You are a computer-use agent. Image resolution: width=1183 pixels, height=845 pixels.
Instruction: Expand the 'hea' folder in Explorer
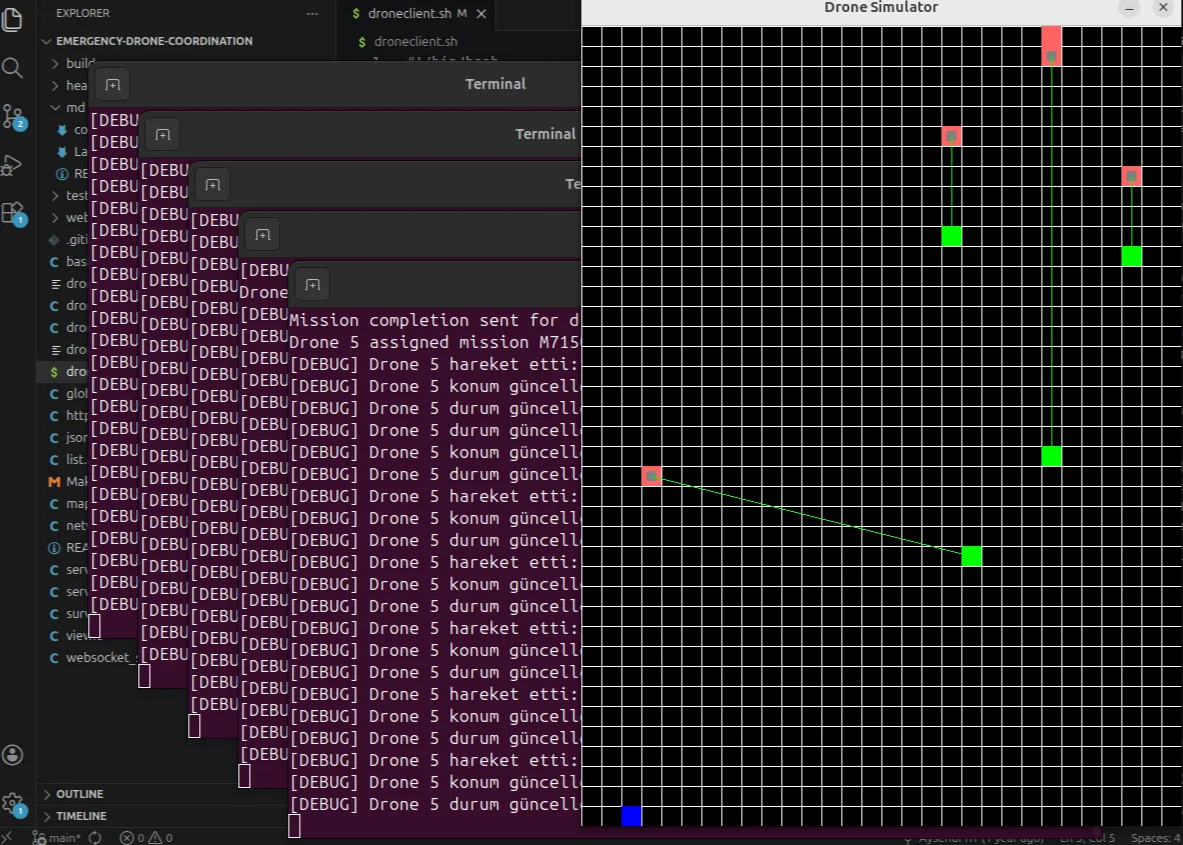point(69,85)
